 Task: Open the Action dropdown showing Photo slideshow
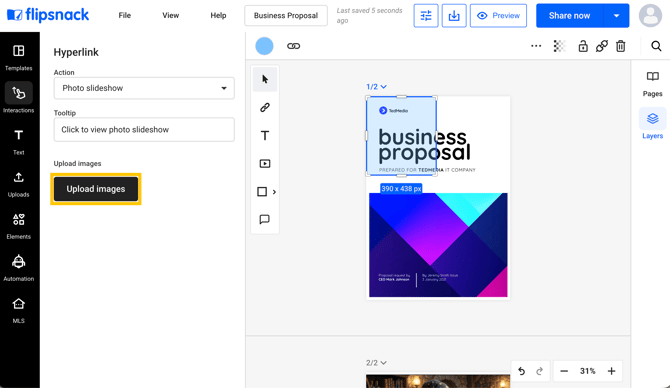(x=144, y=88)
